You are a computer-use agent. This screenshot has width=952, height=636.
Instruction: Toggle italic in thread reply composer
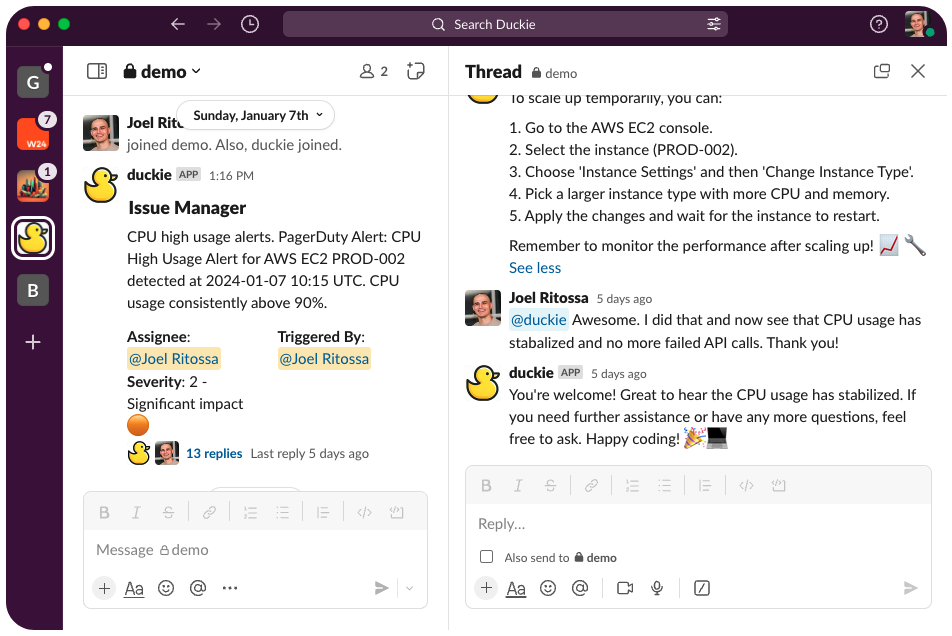point(518,485)
